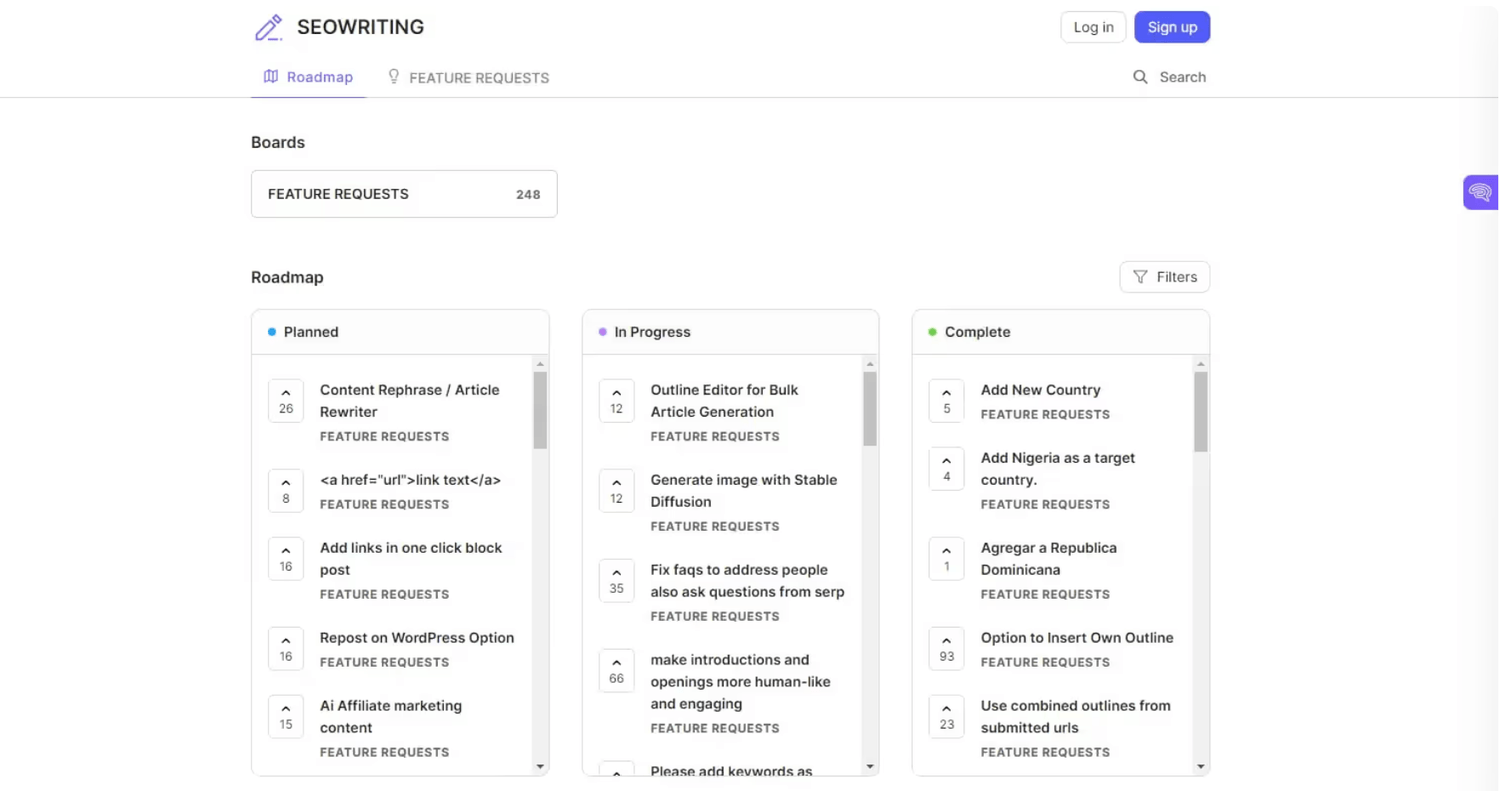This screenshot has height=791, width=1500.
Task: Toggle vote on Ai Affiliate marketing content
Action: 286,716
